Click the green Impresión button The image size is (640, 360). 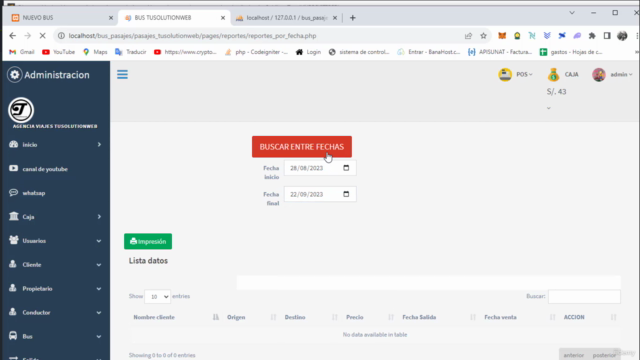point(148,241)
